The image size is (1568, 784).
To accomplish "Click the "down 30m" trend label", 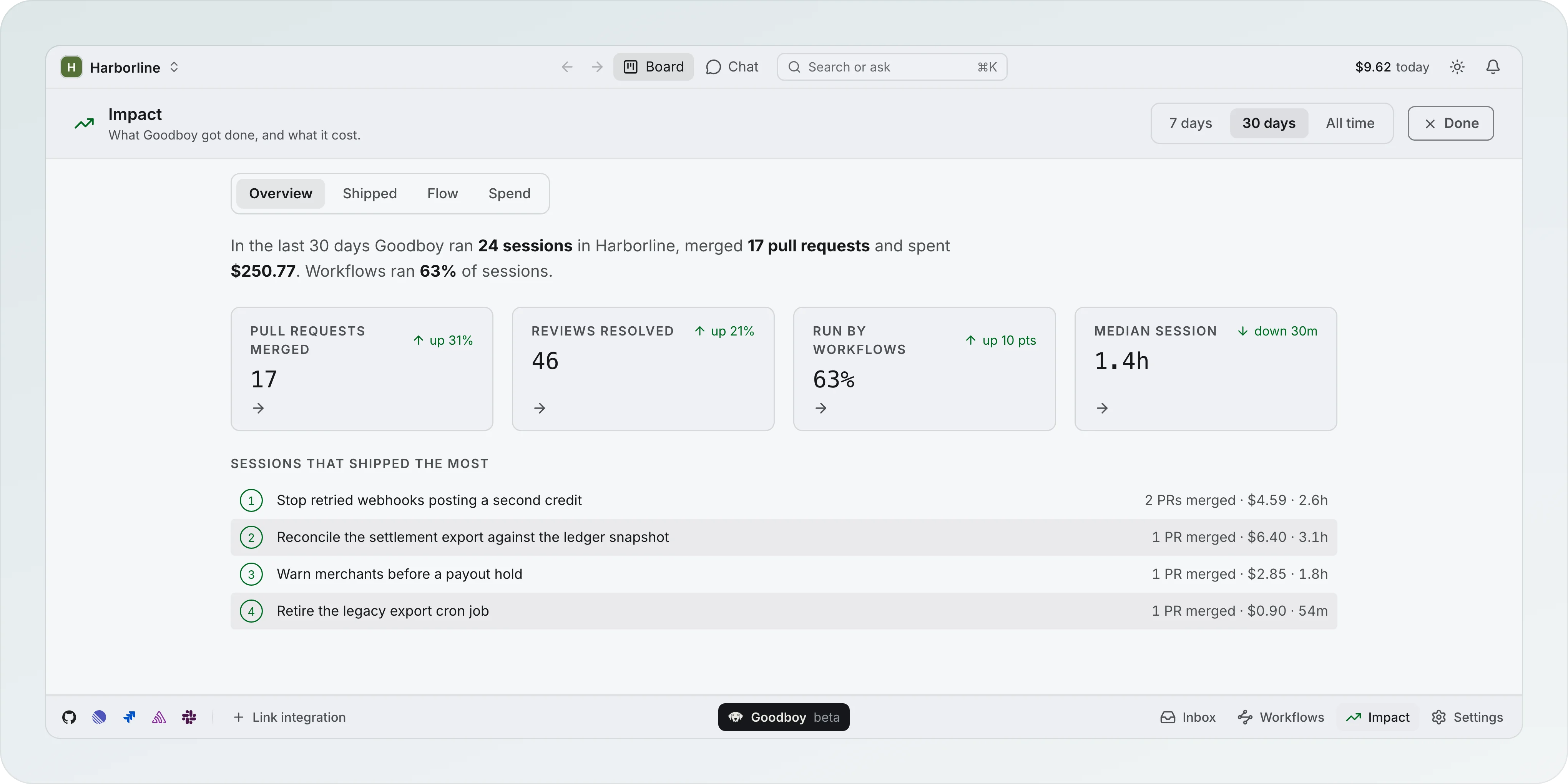I will click(1277, 331).
